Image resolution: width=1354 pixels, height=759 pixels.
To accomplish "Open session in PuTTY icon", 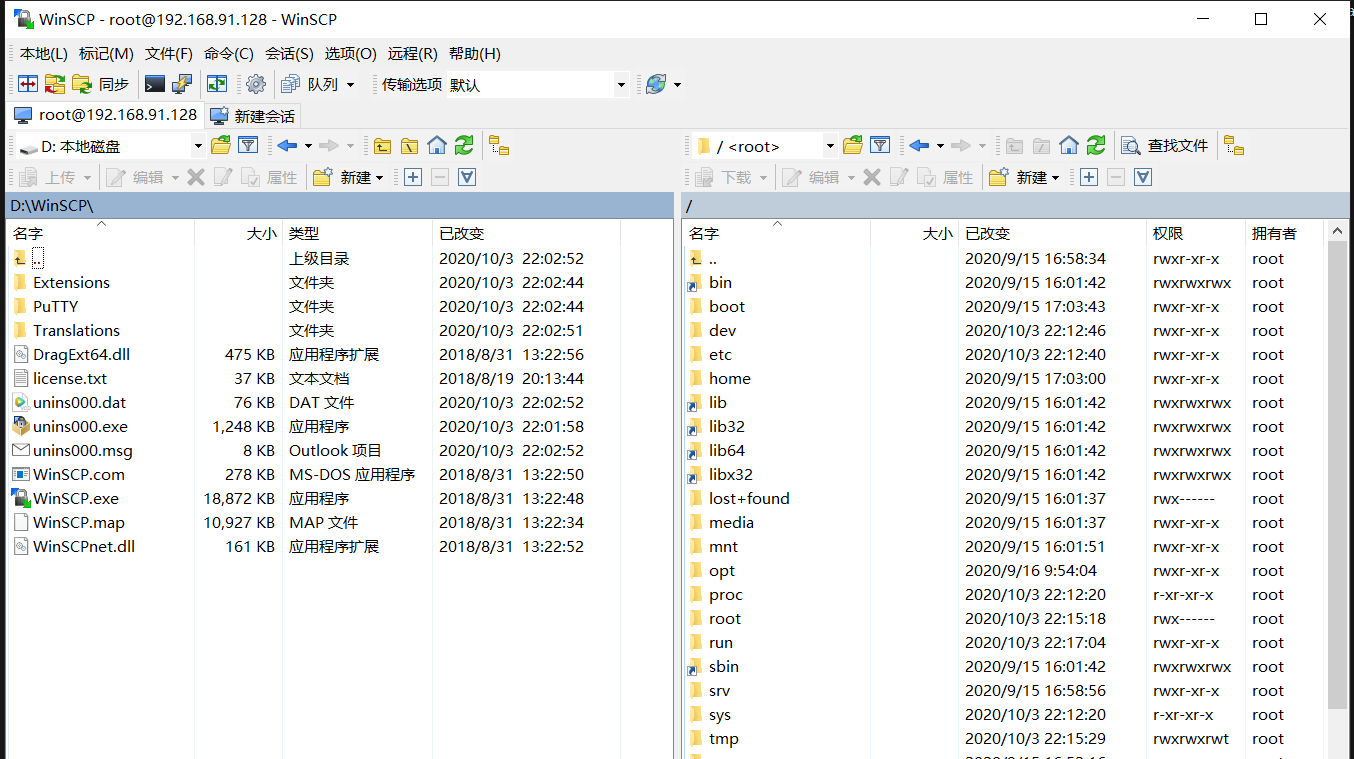I will (x=182, y=85).
